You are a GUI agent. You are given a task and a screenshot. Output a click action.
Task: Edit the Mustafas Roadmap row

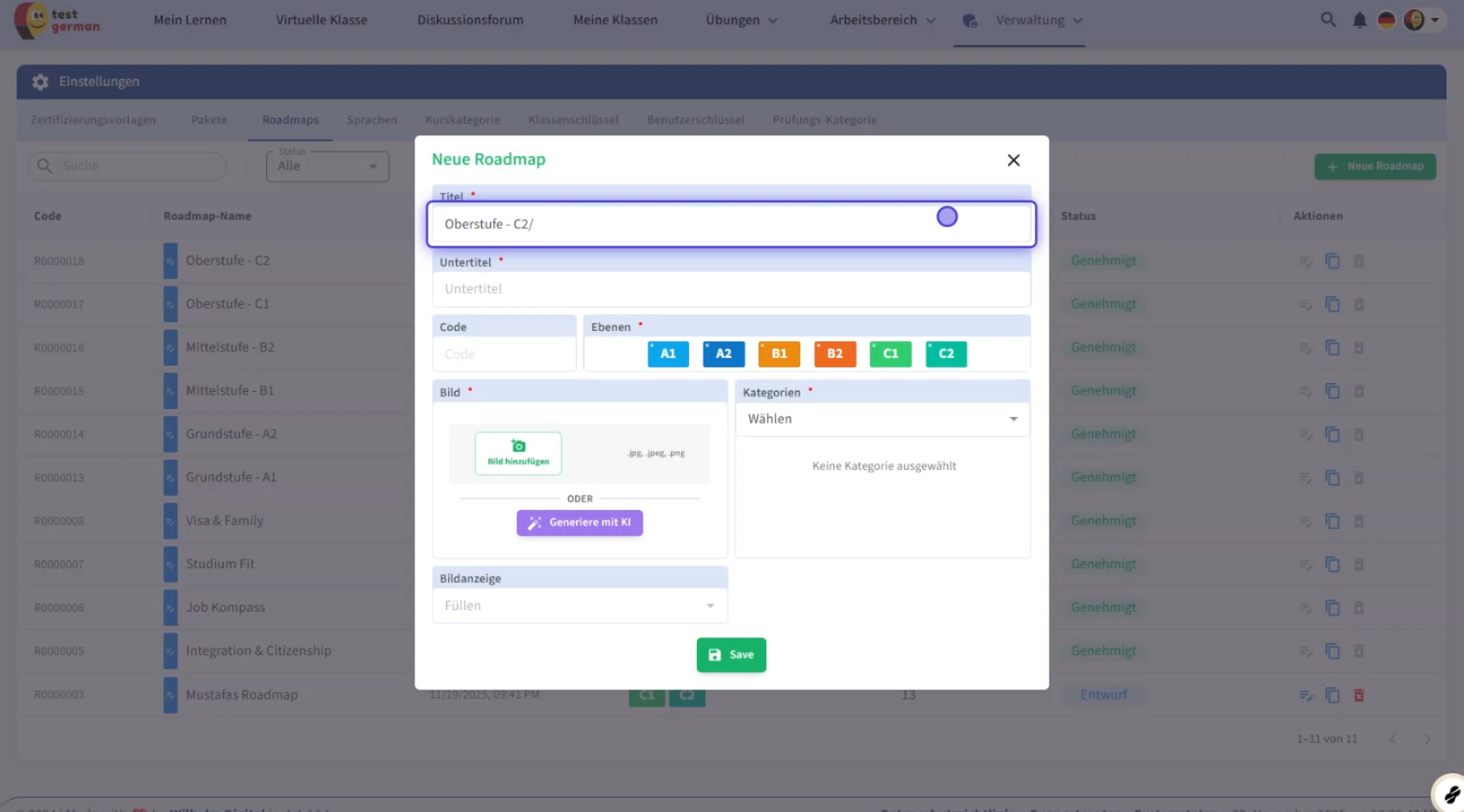click(1306, 695)
